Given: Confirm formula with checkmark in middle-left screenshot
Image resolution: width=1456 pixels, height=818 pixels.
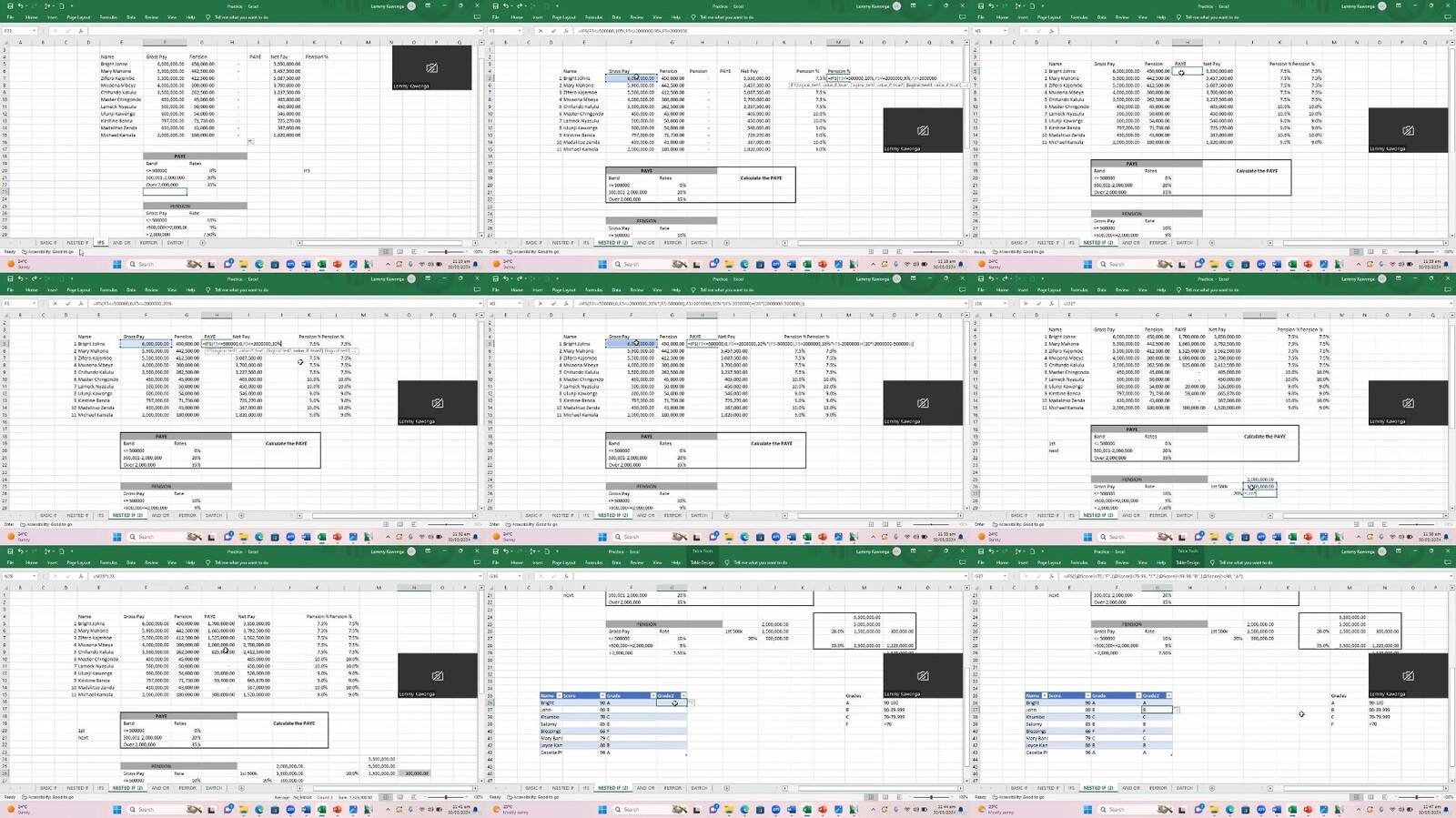Looking at the screenshot, I should click(x=66, y=303).
